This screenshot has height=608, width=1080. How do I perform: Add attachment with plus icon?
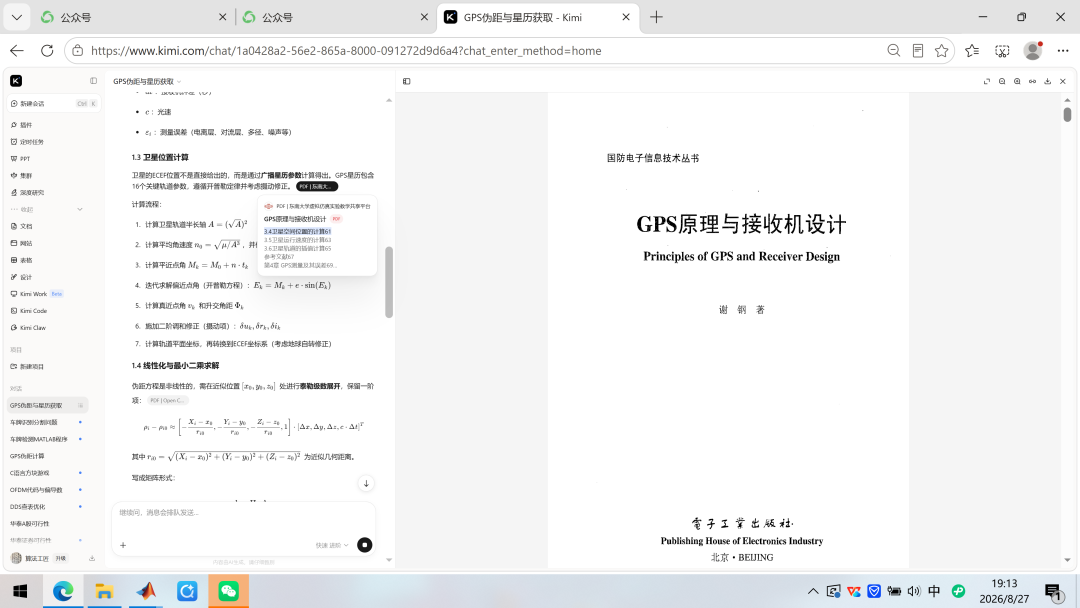click(123, 545)
